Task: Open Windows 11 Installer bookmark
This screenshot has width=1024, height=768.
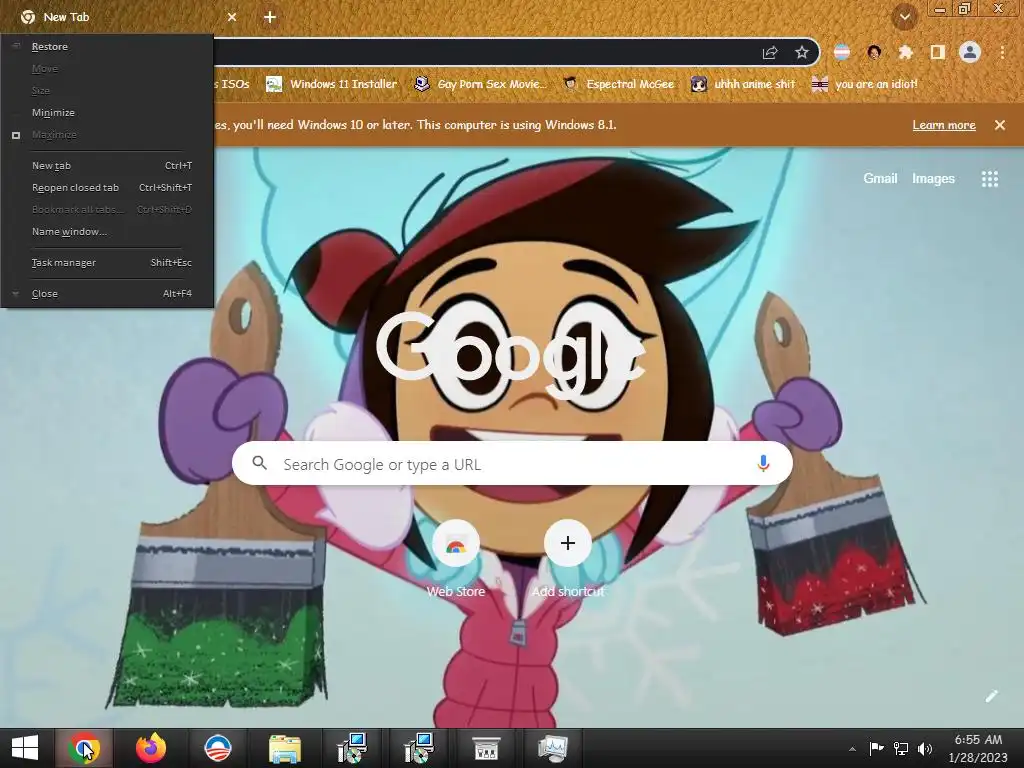Action: click(x=332, y=84)
